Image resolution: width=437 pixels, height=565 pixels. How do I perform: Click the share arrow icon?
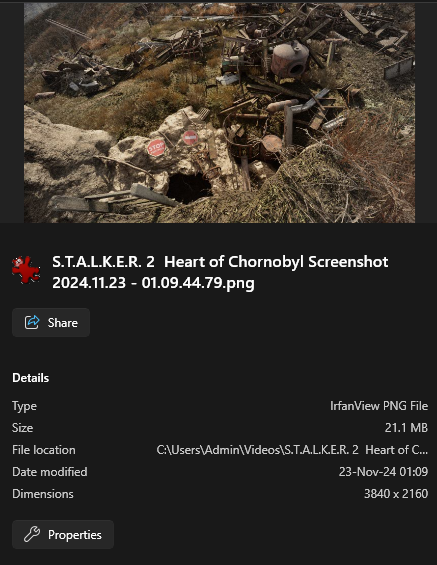click(32, 322)
